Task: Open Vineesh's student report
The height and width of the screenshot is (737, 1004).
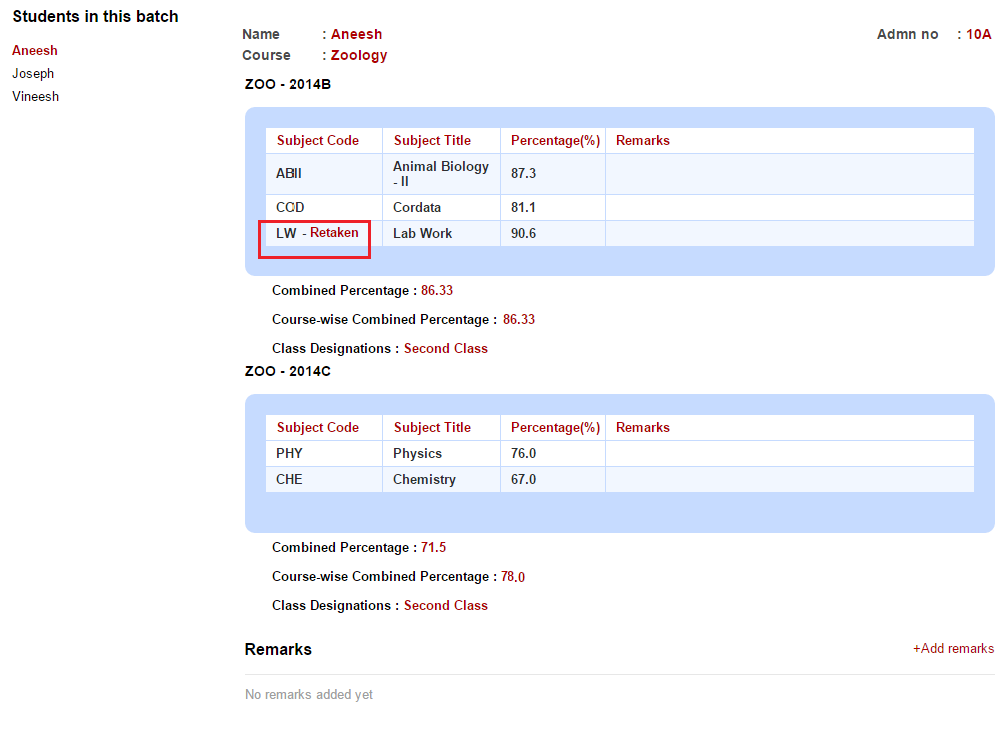Action: point(35,96)
